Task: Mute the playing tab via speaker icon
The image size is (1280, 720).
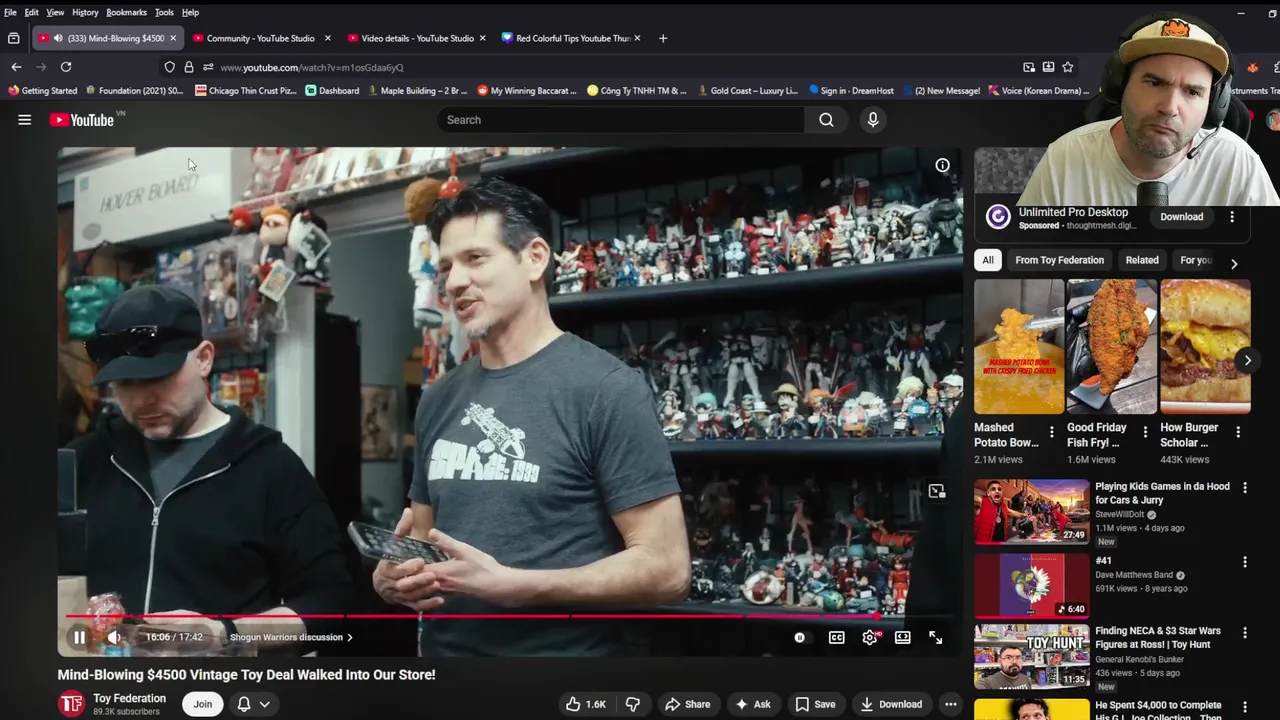Action: coord(58,38)
